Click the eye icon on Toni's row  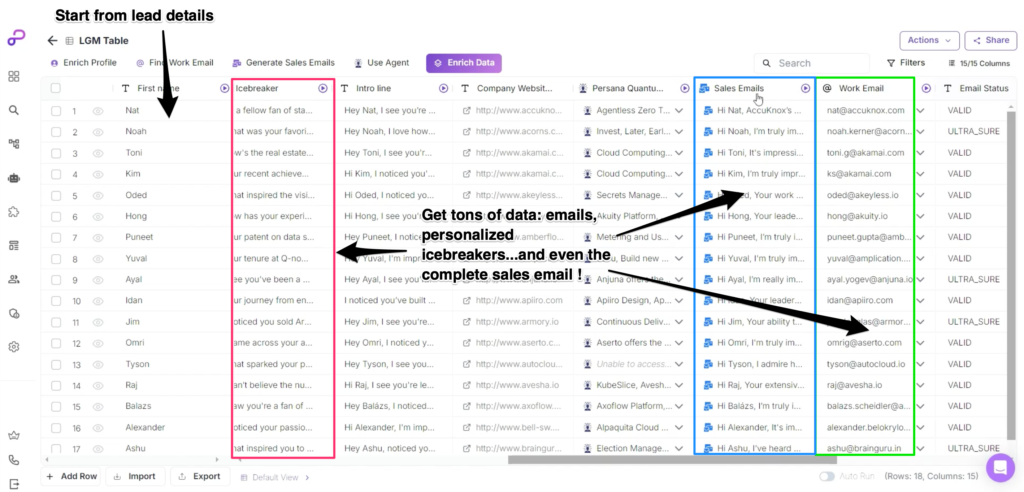[x=98, y=154]
